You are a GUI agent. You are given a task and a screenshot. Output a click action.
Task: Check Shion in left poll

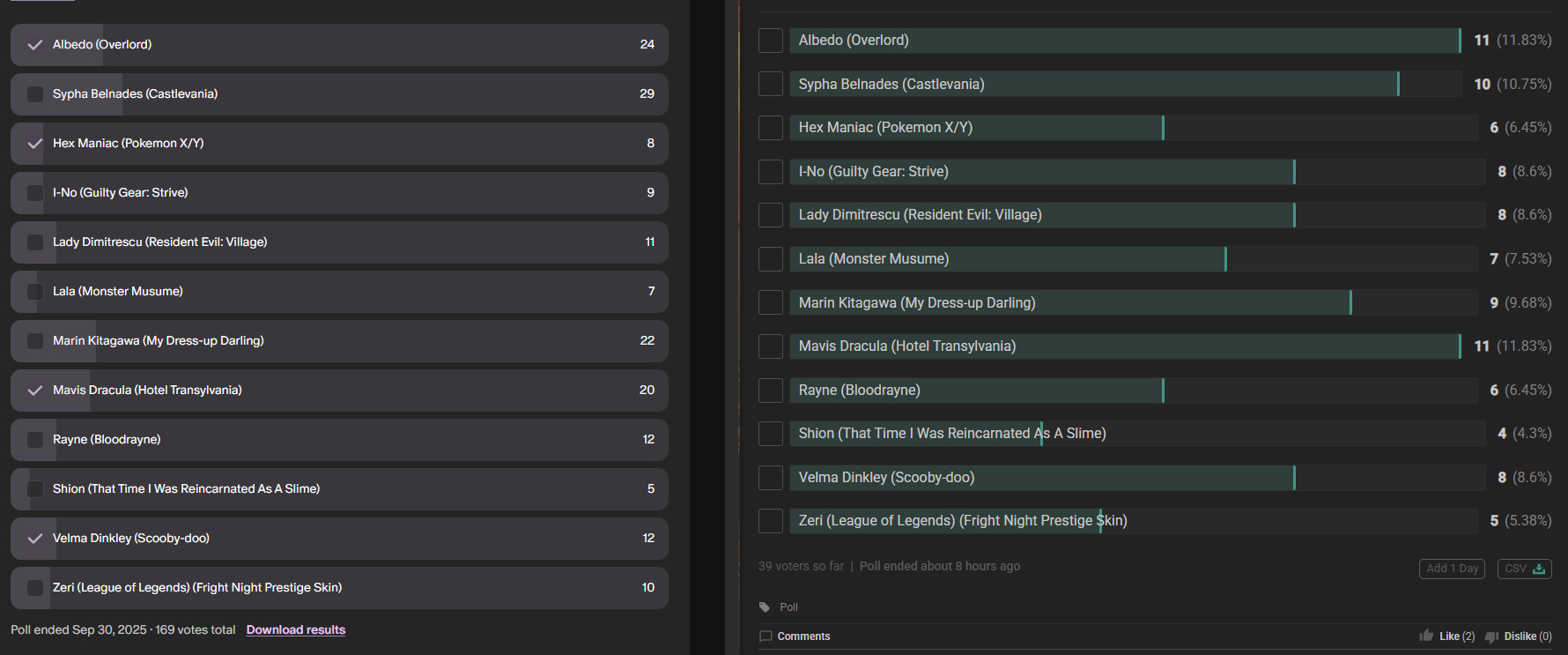35,488
